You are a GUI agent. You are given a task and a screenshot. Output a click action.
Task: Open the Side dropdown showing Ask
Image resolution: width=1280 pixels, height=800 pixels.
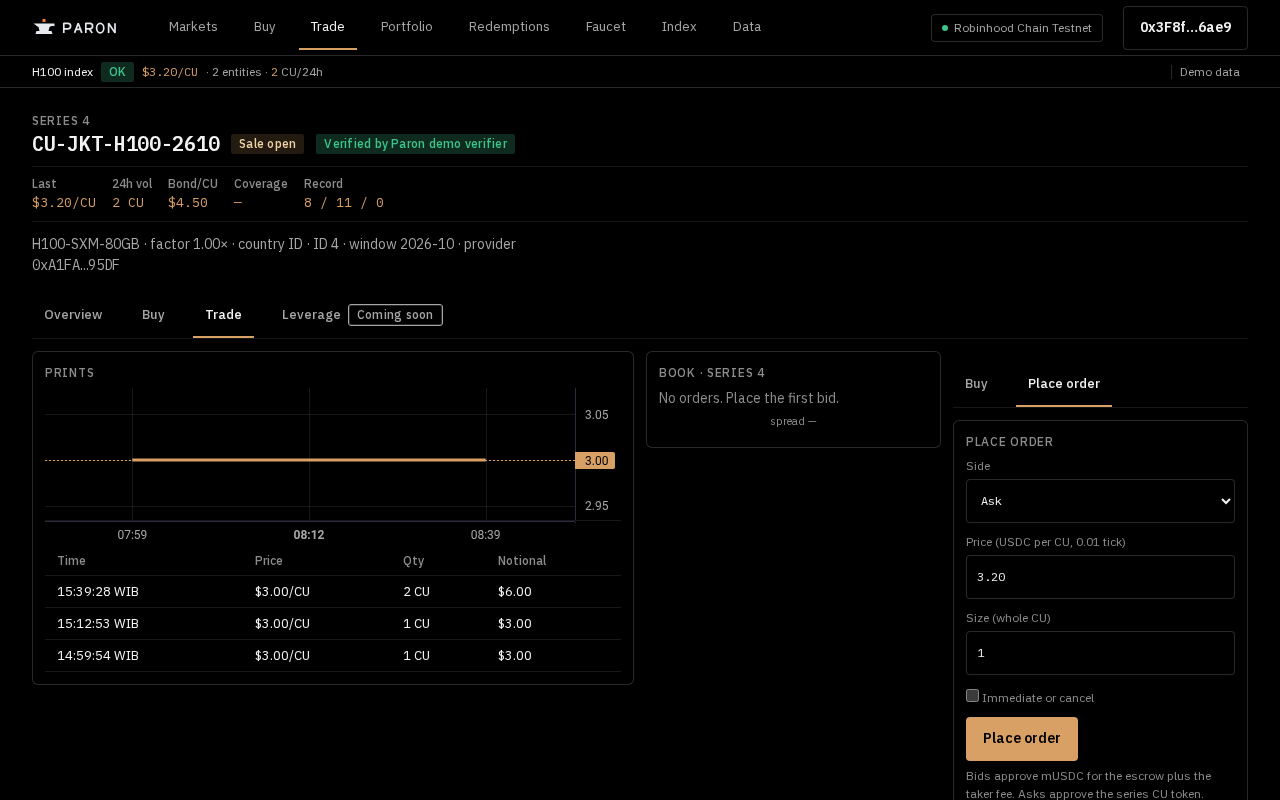1100,501
